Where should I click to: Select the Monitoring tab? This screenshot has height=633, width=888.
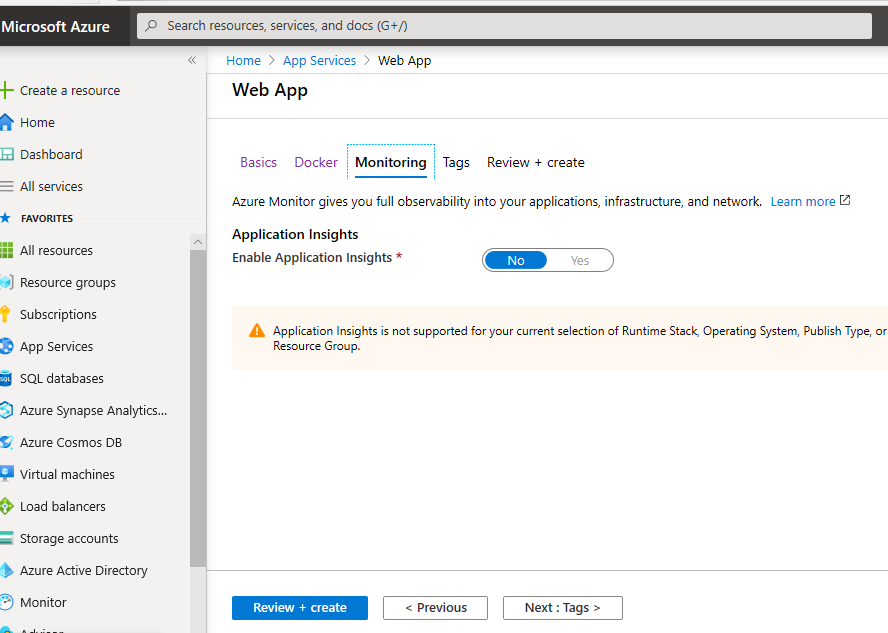[391, 162]
